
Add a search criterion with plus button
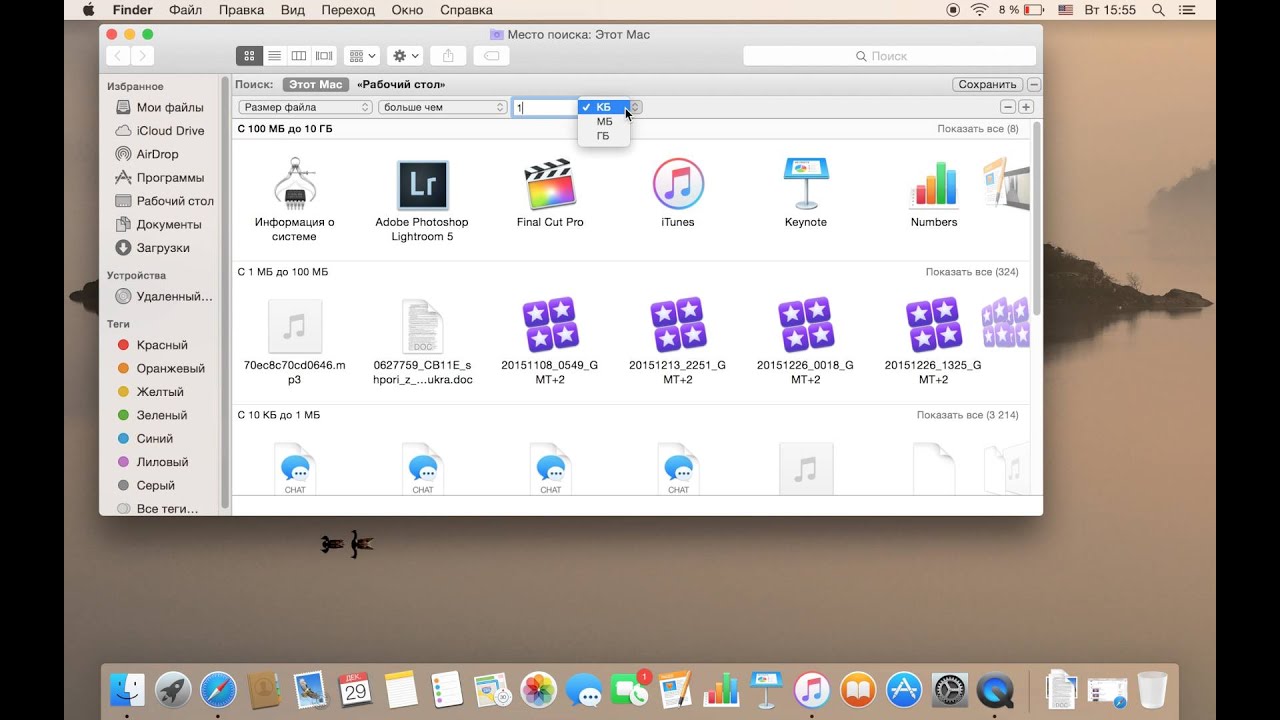coord(1026,107)
